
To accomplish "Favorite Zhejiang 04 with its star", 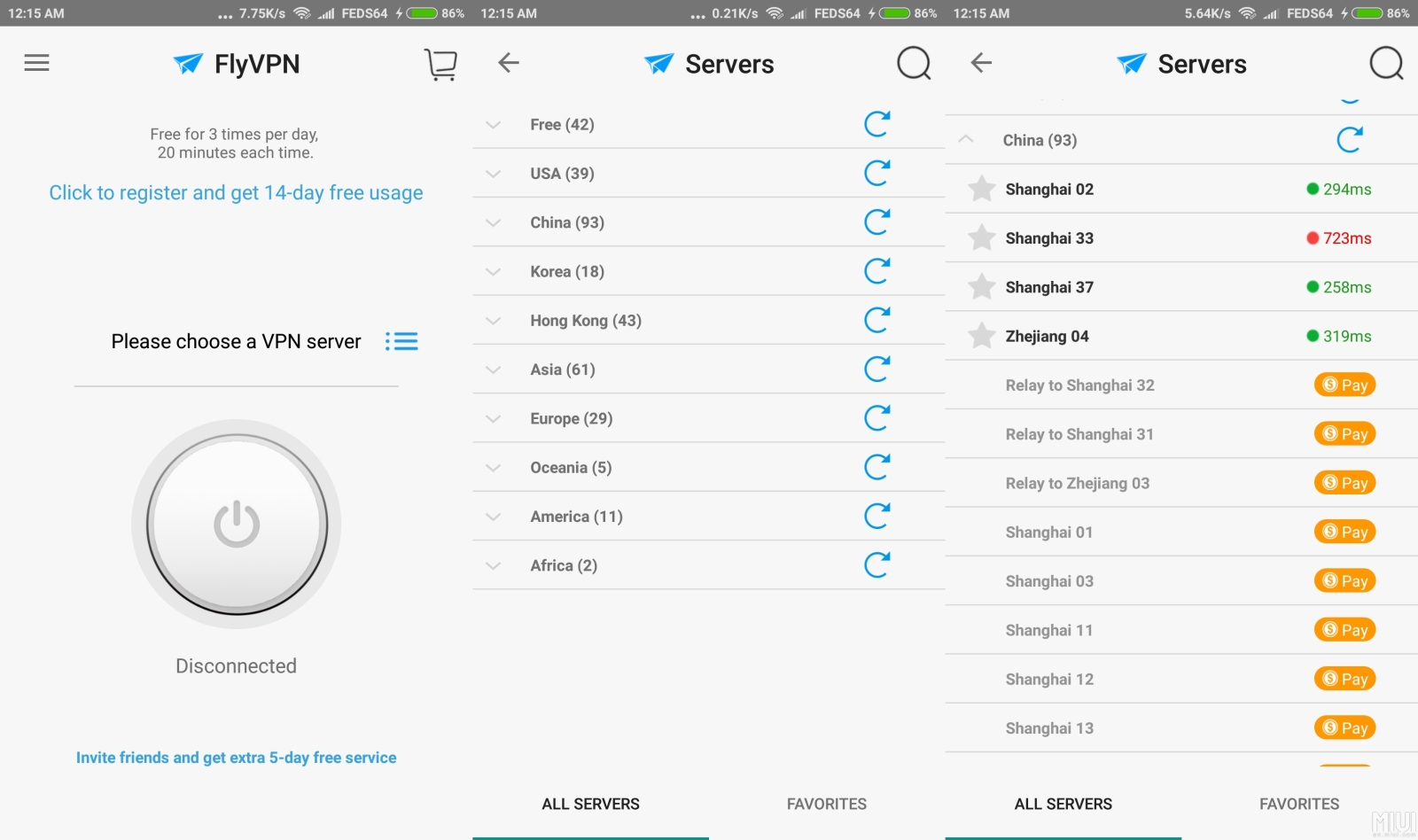I will tap(981, 336).
